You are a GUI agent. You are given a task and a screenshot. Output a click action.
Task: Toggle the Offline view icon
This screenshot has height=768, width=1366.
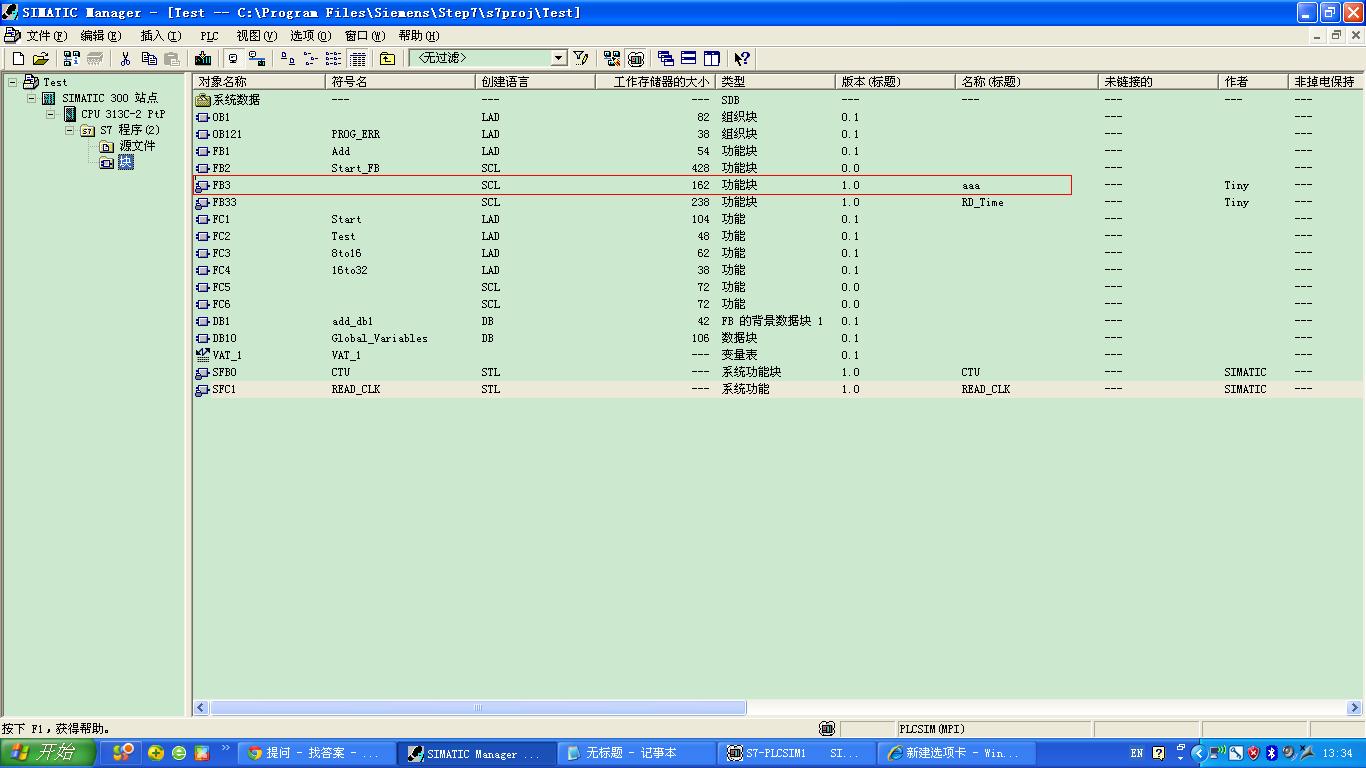[x=234, y=59]
